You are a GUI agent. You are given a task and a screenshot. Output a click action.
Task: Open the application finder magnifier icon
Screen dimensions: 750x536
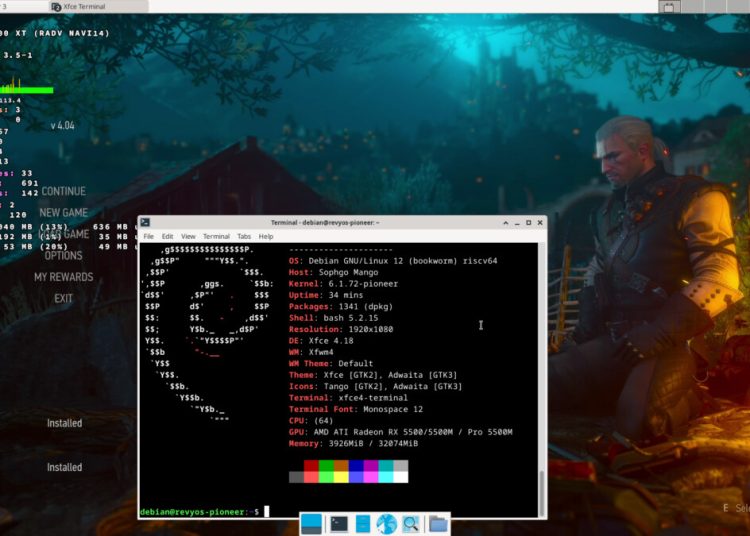pyautogui.click(x=410, y=524)
